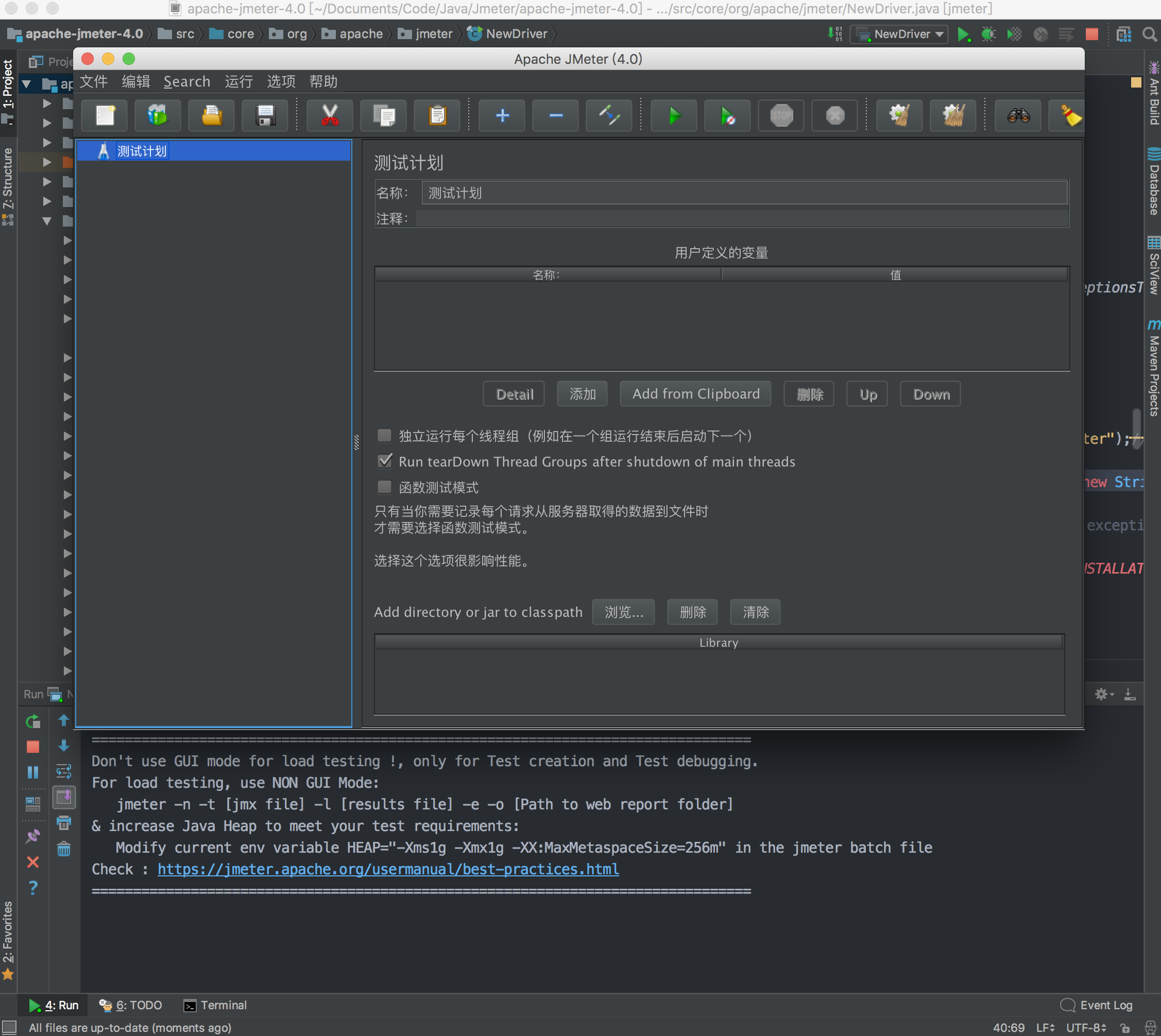This screenshot has height=1036, width=1161.
Task: Open 帮助 menu in JMeter
Action: (323, 81)
